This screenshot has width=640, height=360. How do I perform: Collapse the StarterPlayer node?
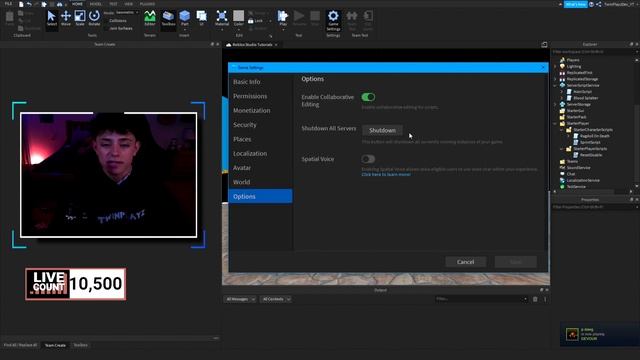[x=555, y=124]
